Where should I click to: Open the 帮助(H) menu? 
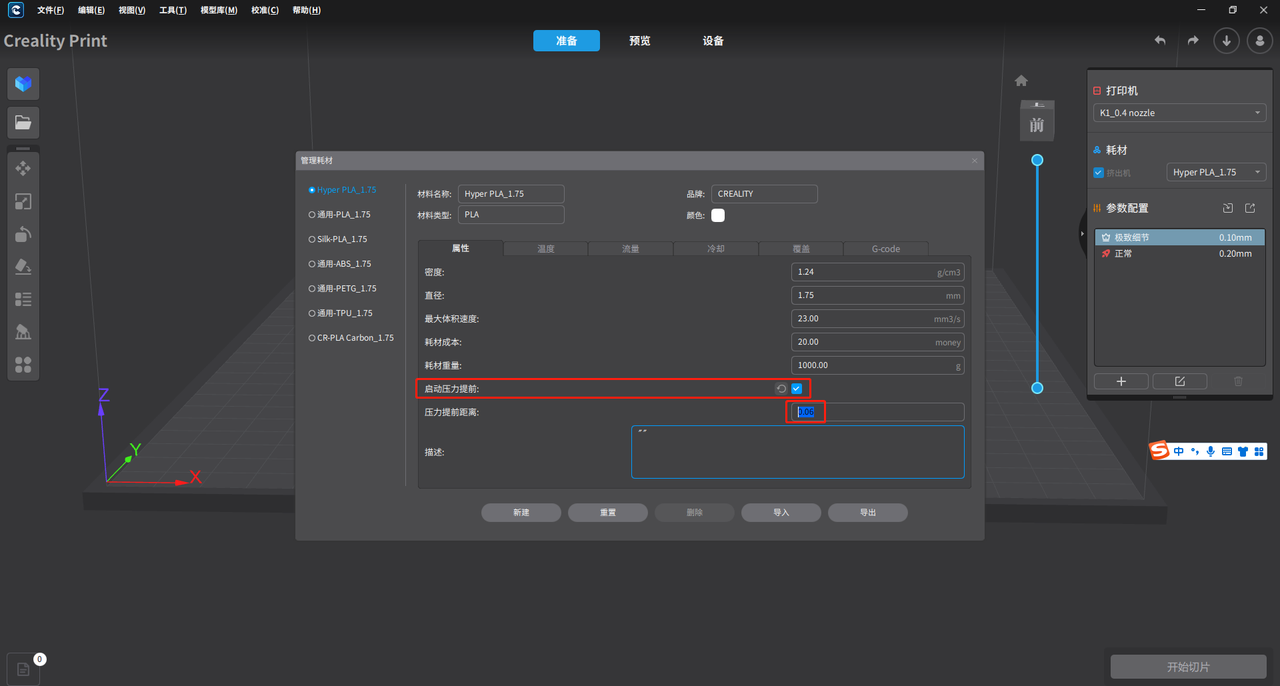tap(307, 10)
